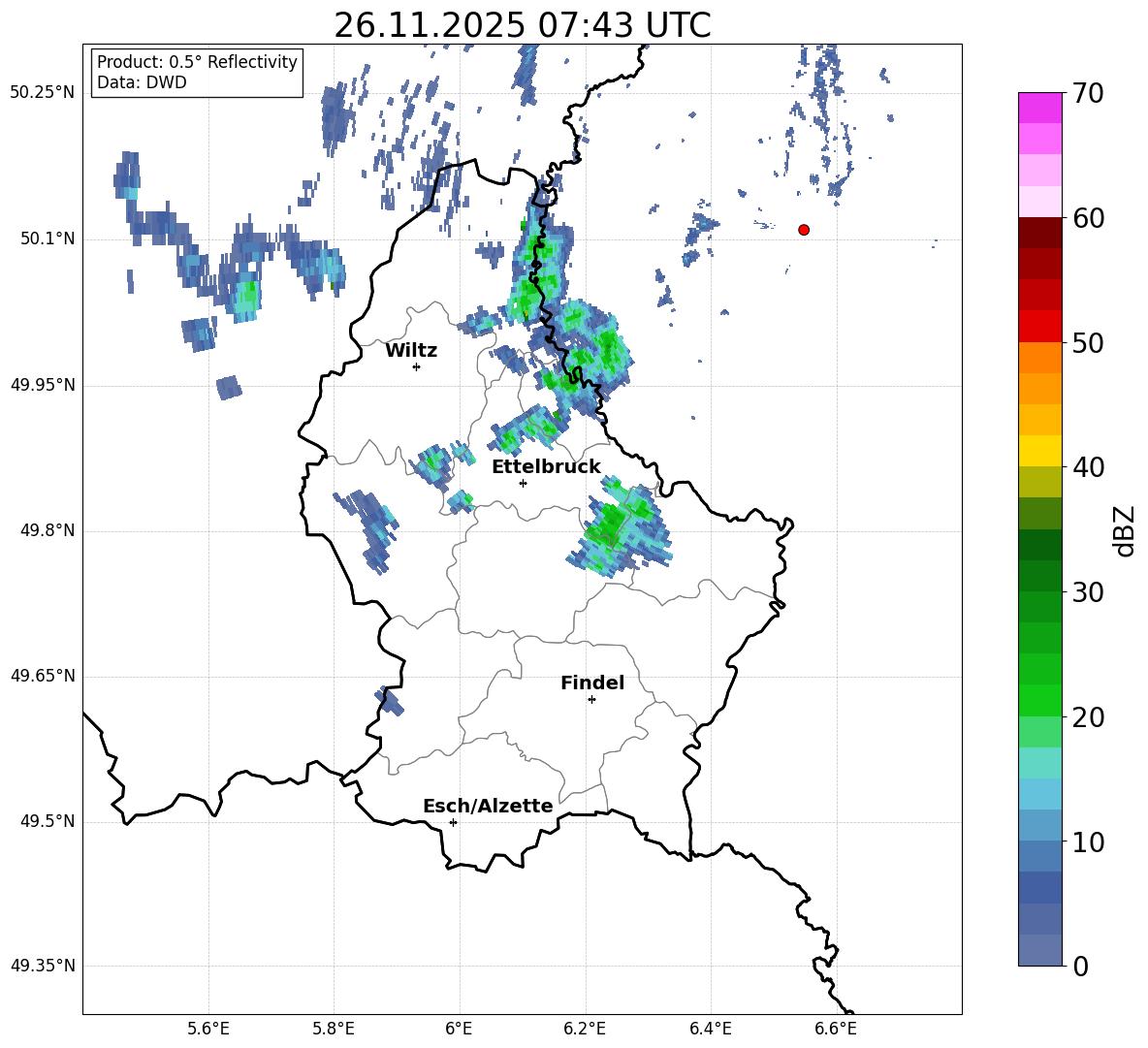1148x1048 pixels.
Task: Click the 49.65°N latitude label
Action: click(43, 675)
